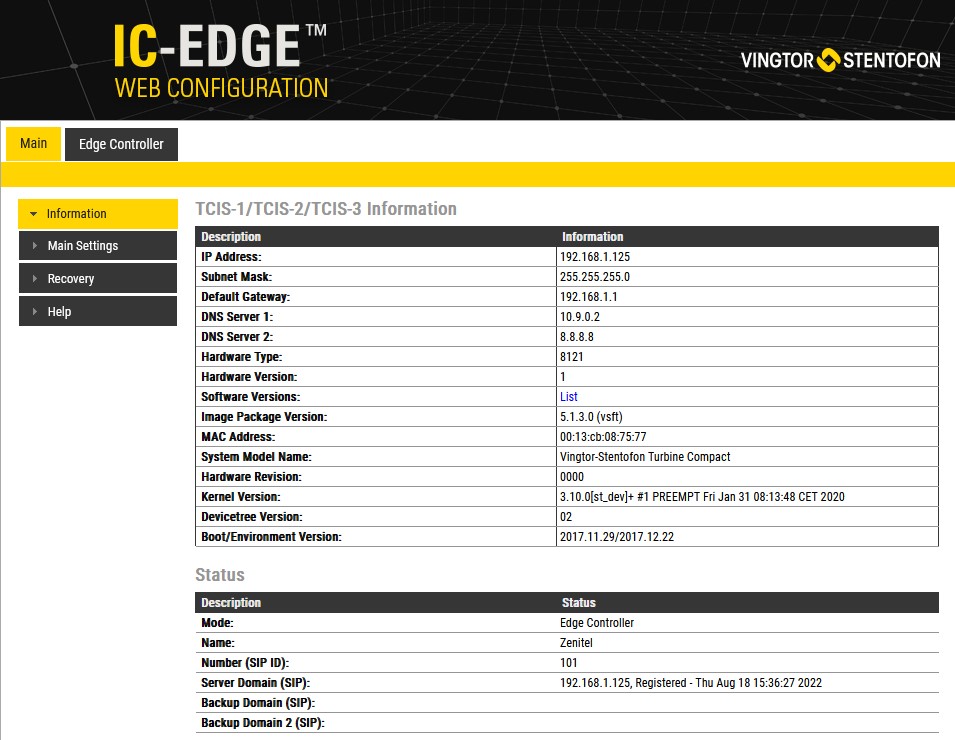The height and width of the screenshot is (740, 955).
Task: Select the hardware revision value 0000
Action: click(571, 477)
